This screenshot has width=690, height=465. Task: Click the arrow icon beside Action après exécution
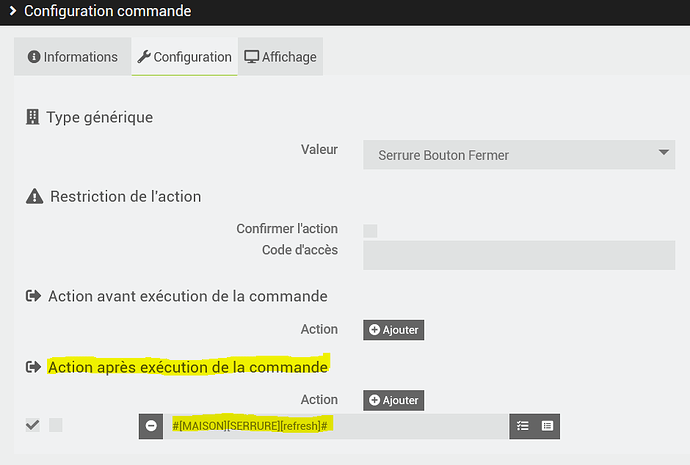pos(33,367)
